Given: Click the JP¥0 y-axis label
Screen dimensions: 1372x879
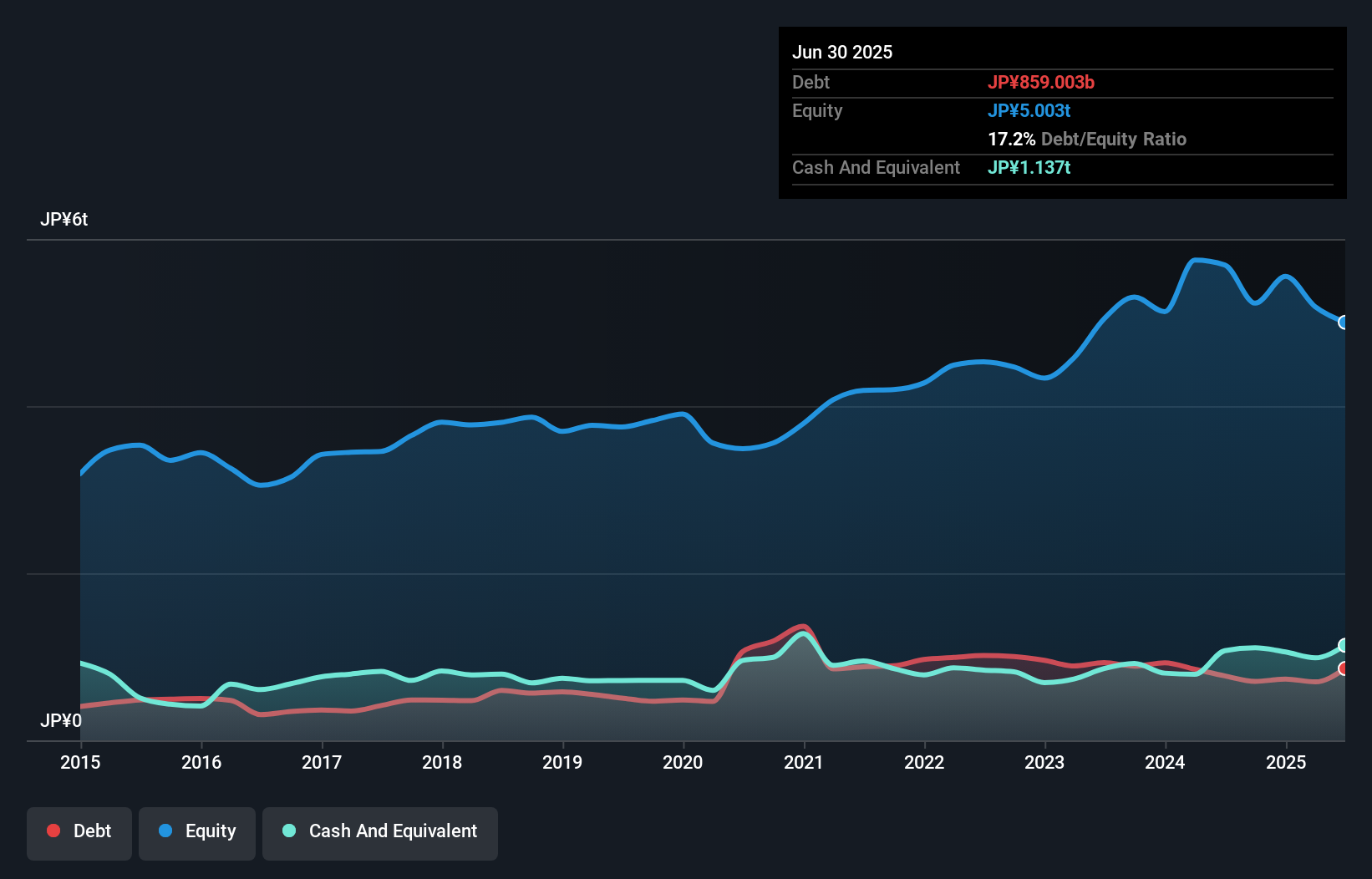Looking at the screenshot, I should 61,720.
